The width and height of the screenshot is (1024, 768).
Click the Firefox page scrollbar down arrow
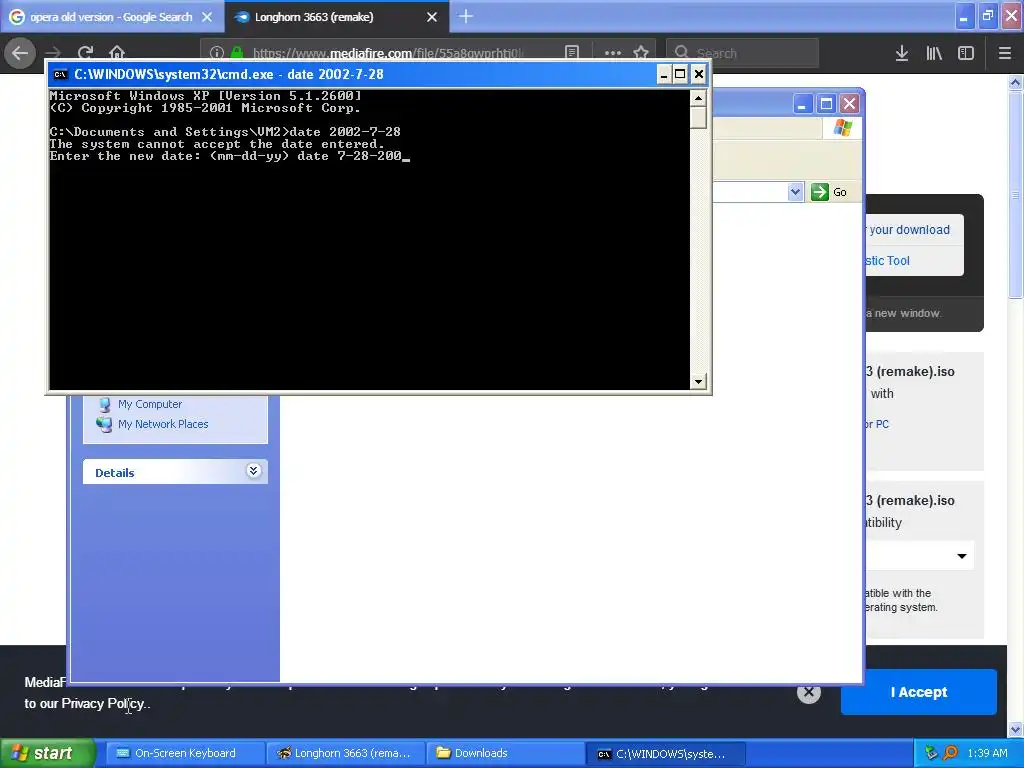pyautogui.click(x=1016, y=729)
